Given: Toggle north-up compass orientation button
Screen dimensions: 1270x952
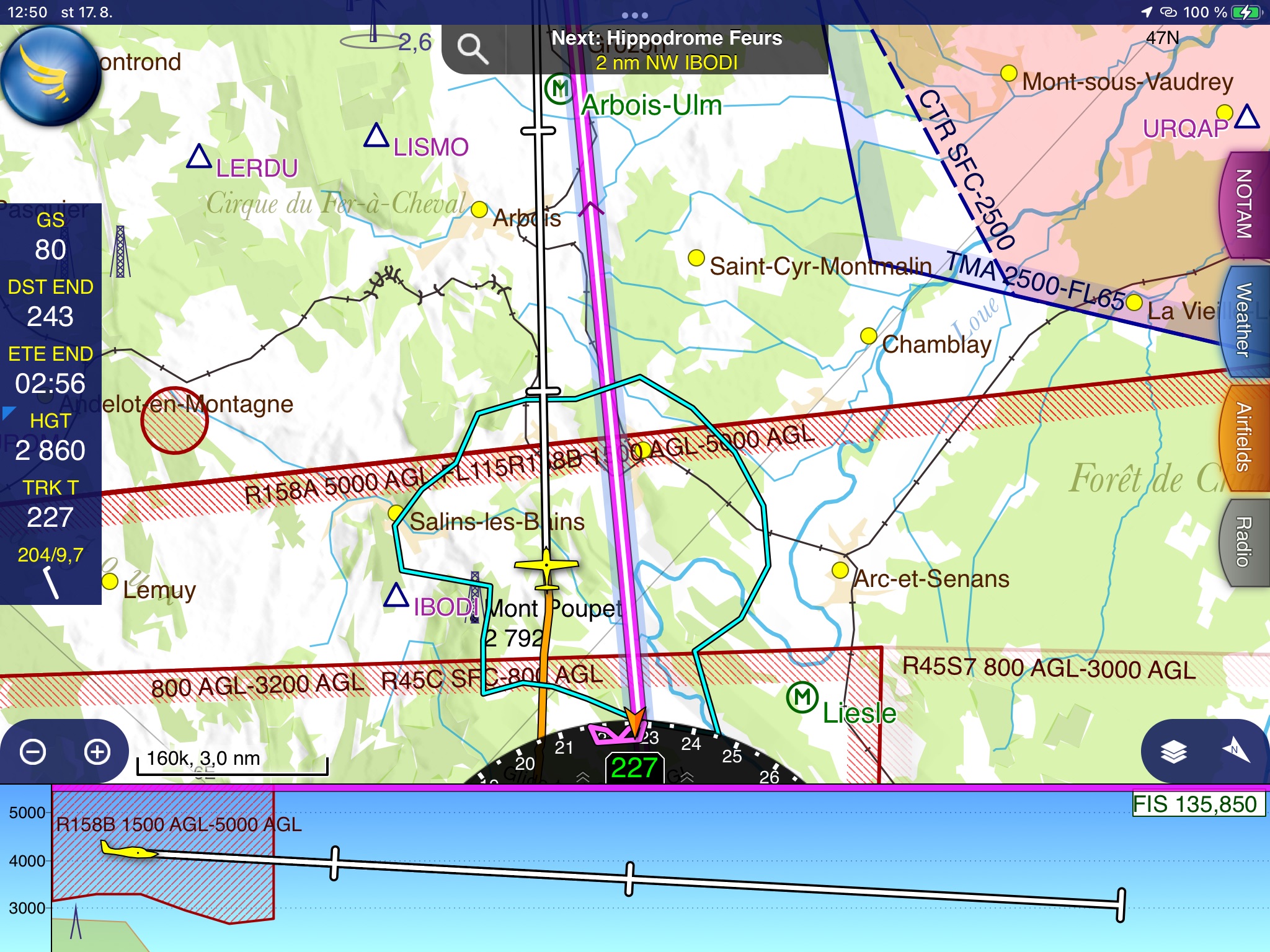Looking at the screenshot, I should click(1235, 751).
